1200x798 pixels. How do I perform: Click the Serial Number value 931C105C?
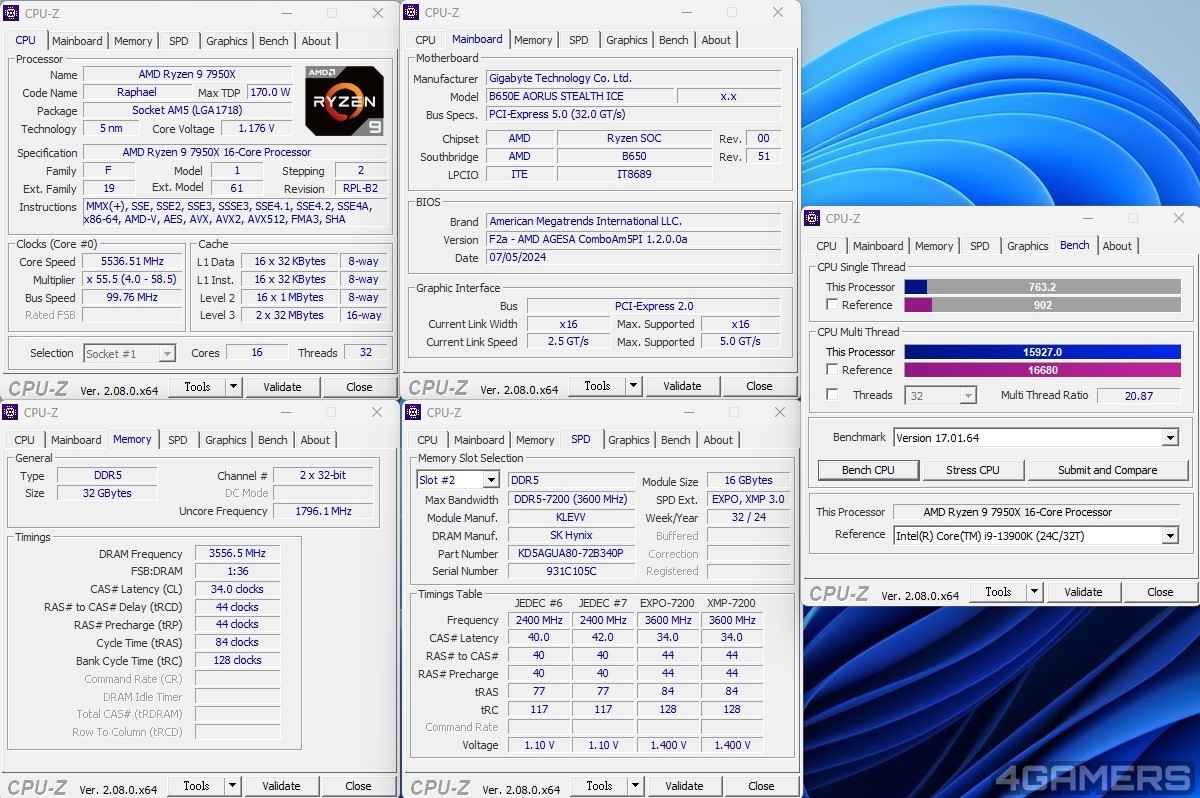pyautogui.click(x=571, y=571)
